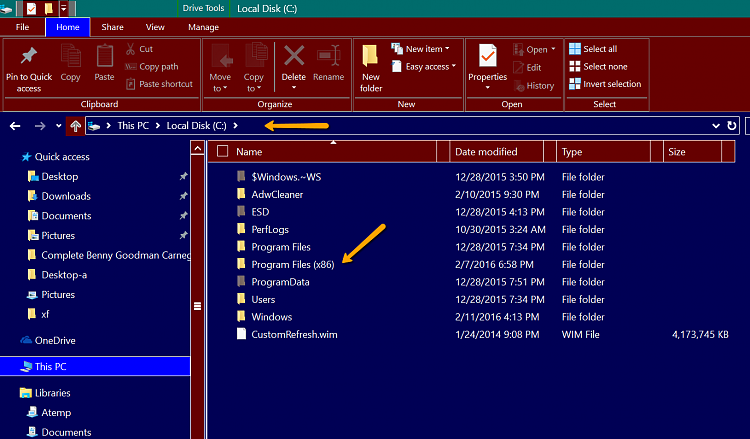Sort by the Size column header
The height and width of the screenshot is (439, 750).
pyautogui.click(x=692, y=152)
